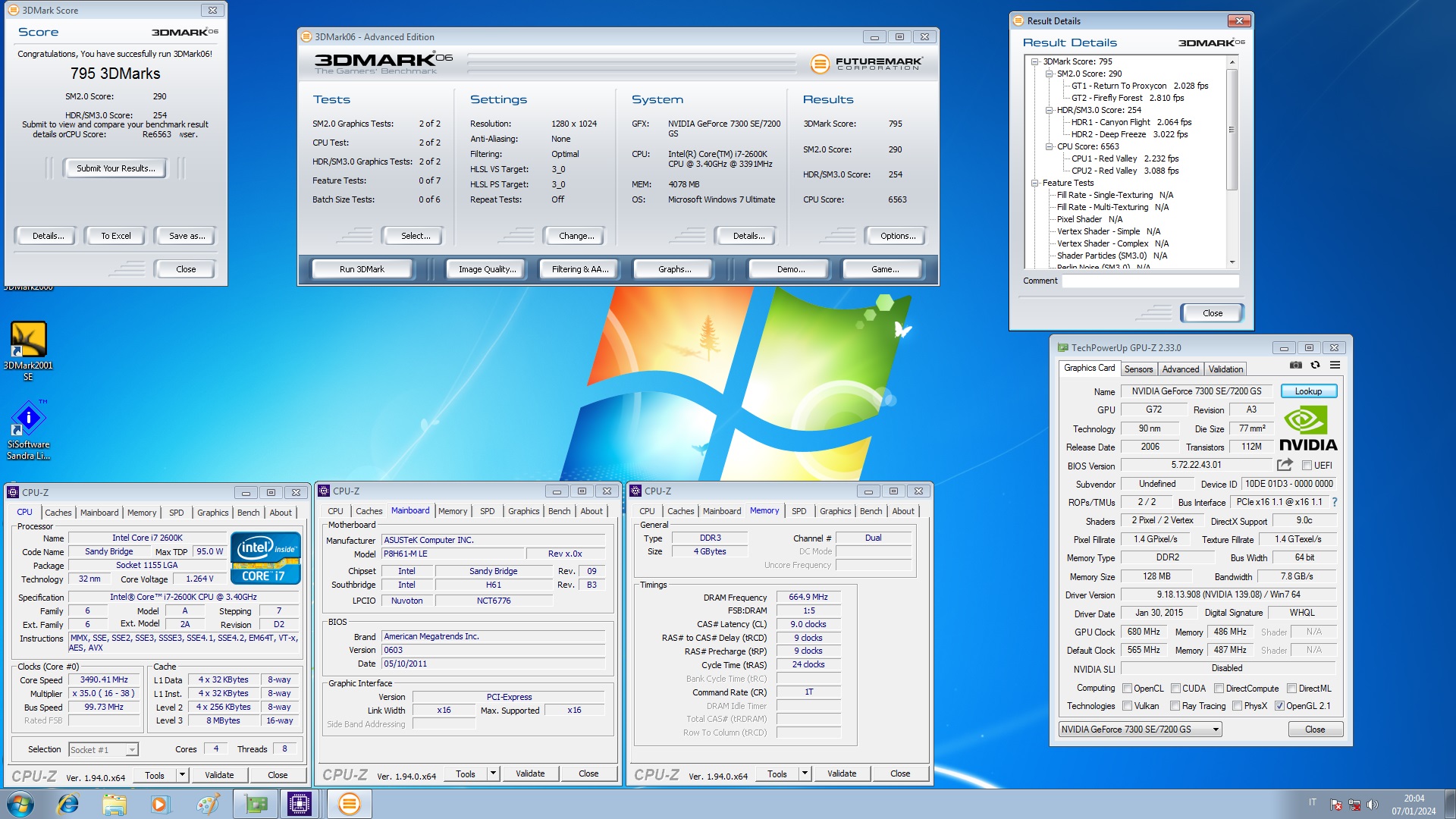This screenshot has width=1456, height=819.
Task: Collapse the 3DMark Score: 795 tree node
Action: pos(1034,61)
